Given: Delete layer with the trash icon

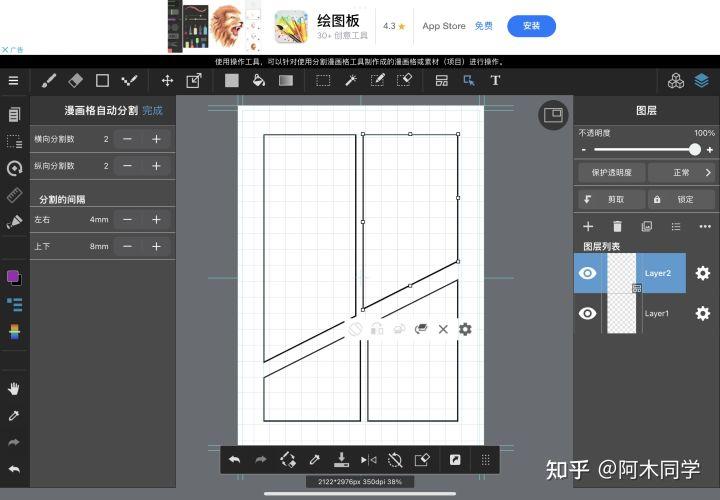Looking at the screenshot, I should [x=618, y=226].
